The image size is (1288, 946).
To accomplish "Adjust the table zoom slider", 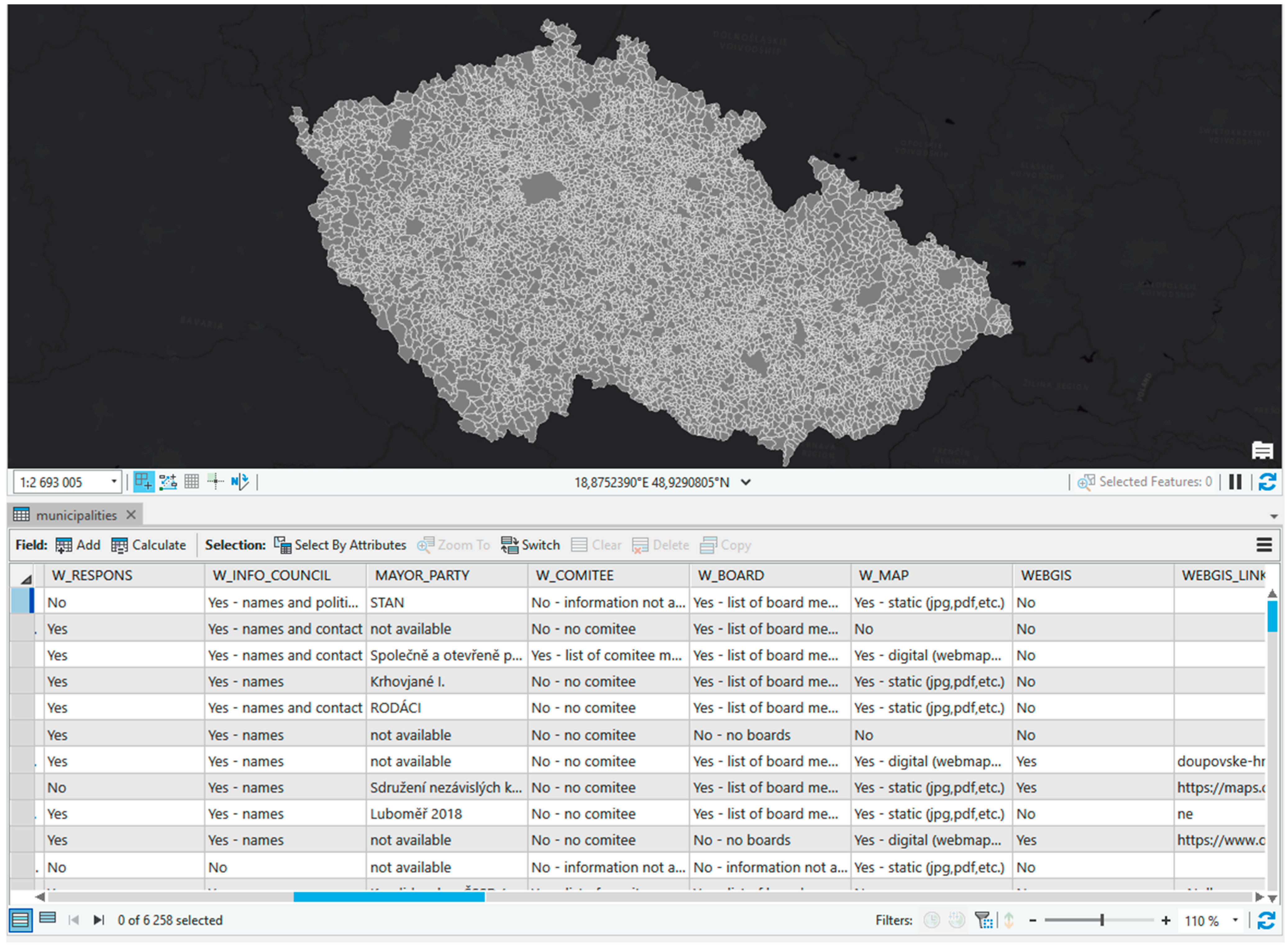I will pos(1101,921).
